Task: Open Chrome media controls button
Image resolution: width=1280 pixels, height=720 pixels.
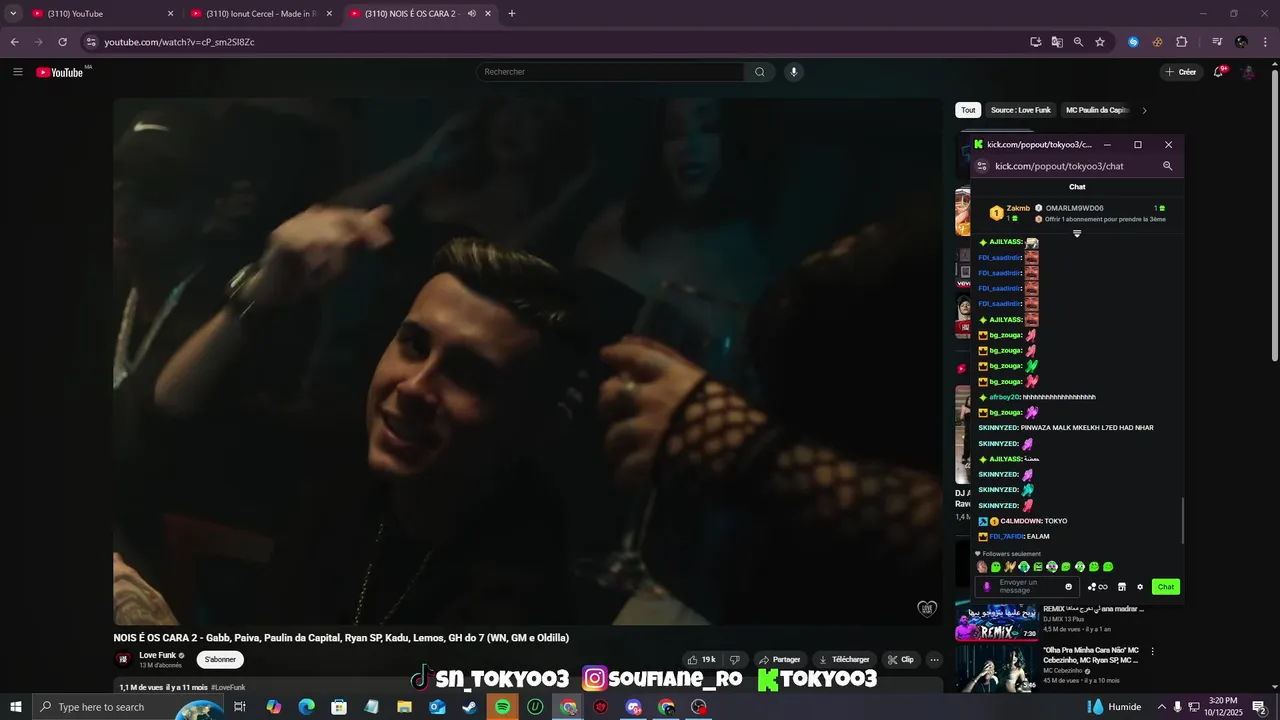Action: [x=1217, y=42]
